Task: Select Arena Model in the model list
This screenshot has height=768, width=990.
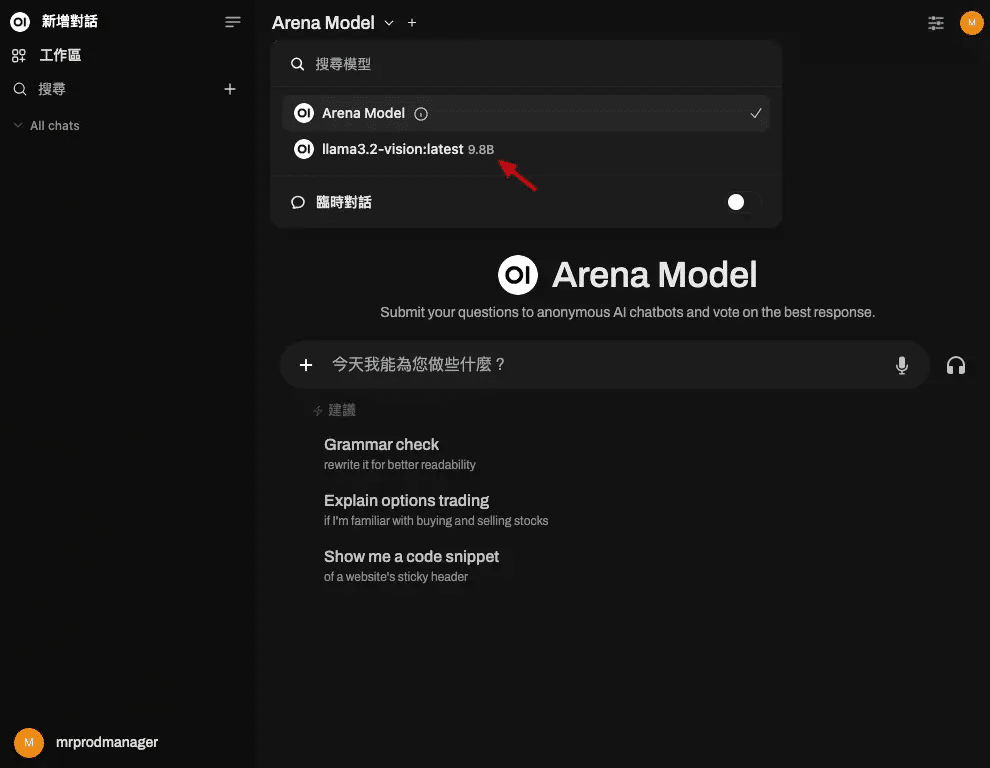Action: [x=526, y=113]
